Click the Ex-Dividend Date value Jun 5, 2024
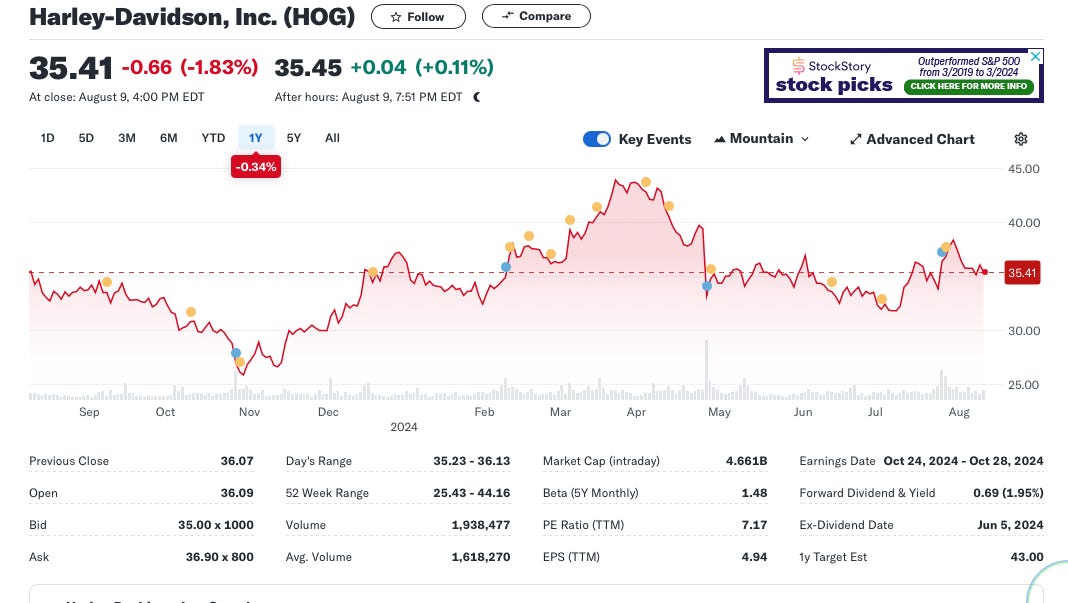This screenshot has height=603, width=1068. tap(1010, 525)
